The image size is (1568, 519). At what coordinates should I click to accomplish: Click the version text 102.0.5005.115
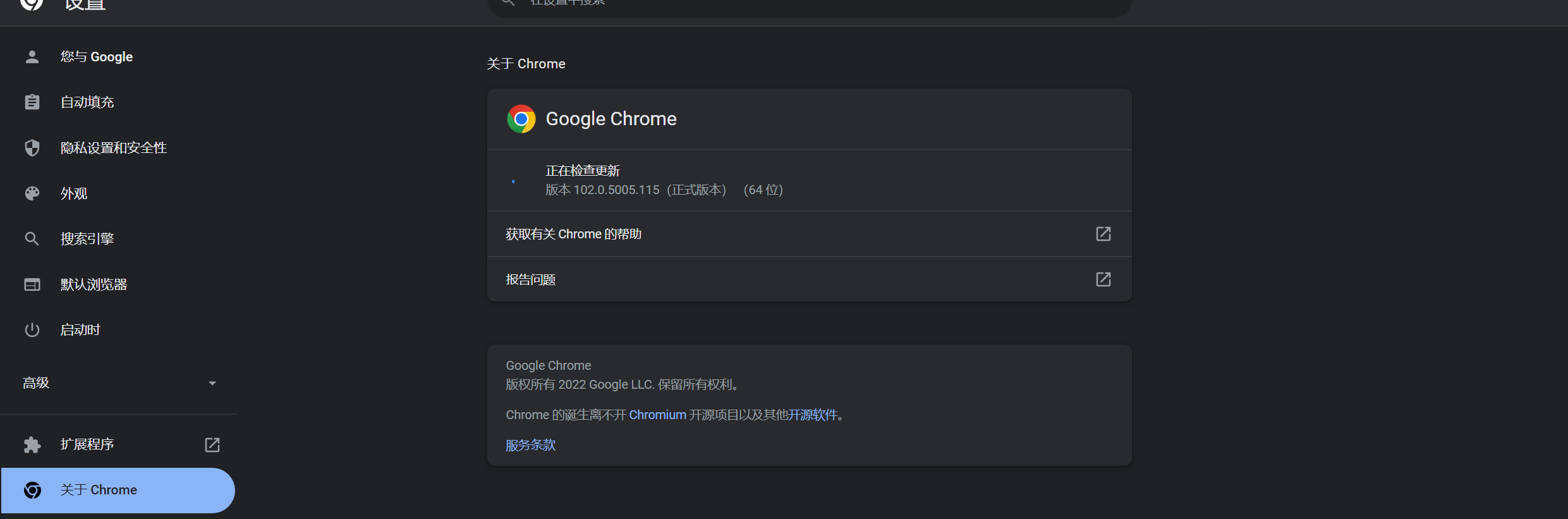click(x=616, y=190)
